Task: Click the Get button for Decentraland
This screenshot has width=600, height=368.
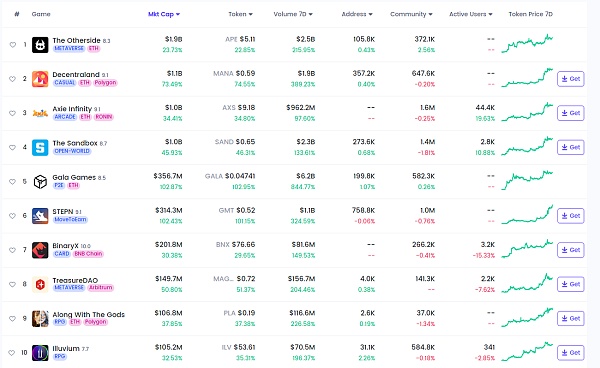Action: tap(571, 79)
